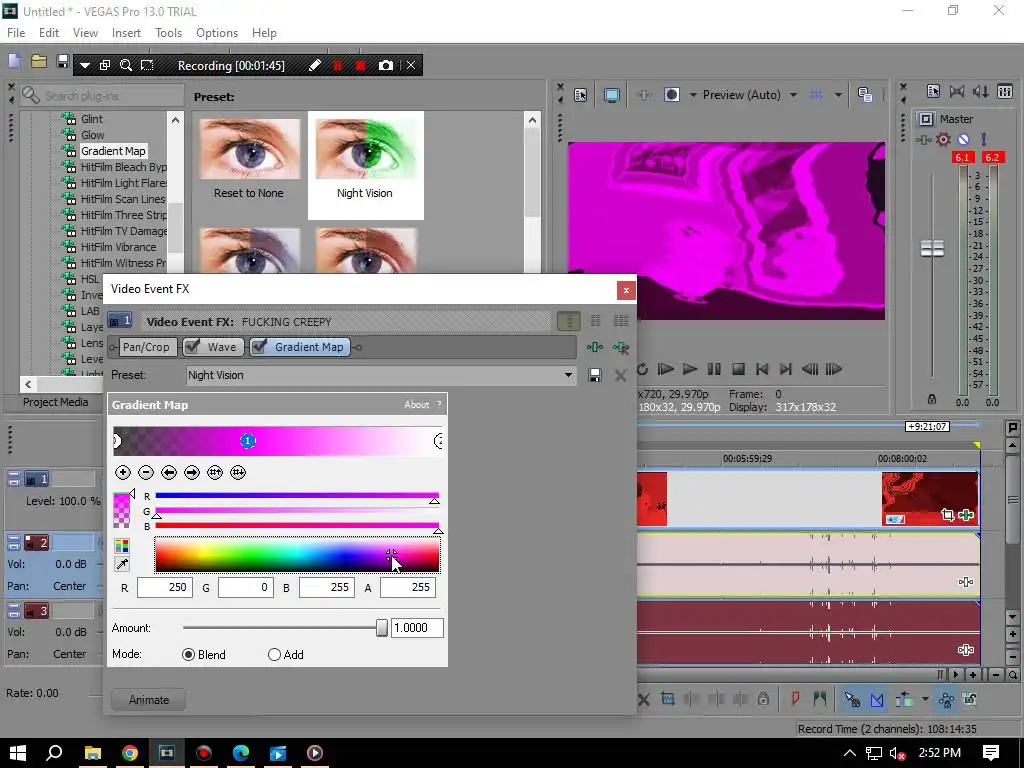Open the Night Vision preset dropdown

click(x=568, y=375)
